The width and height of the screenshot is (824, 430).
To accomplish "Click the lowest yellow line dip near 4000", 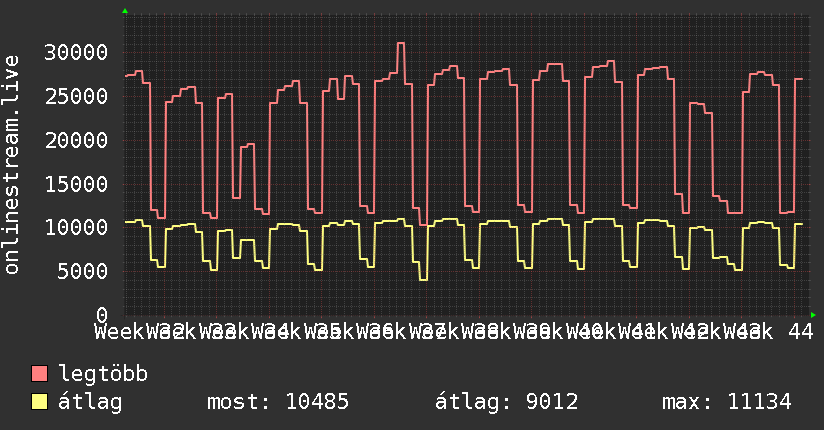I will pos(423,279).
